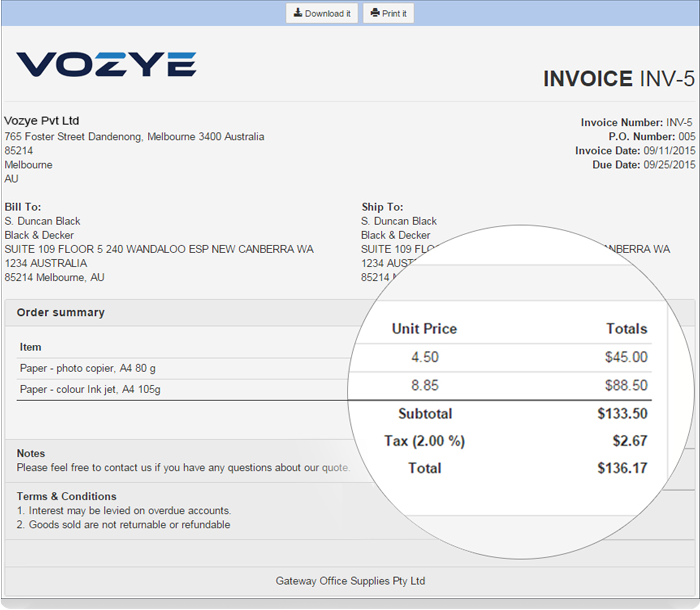Screen dimensions: 700x610
Task: Select Black & Decker under Ship To
Action: click(396, 235)
